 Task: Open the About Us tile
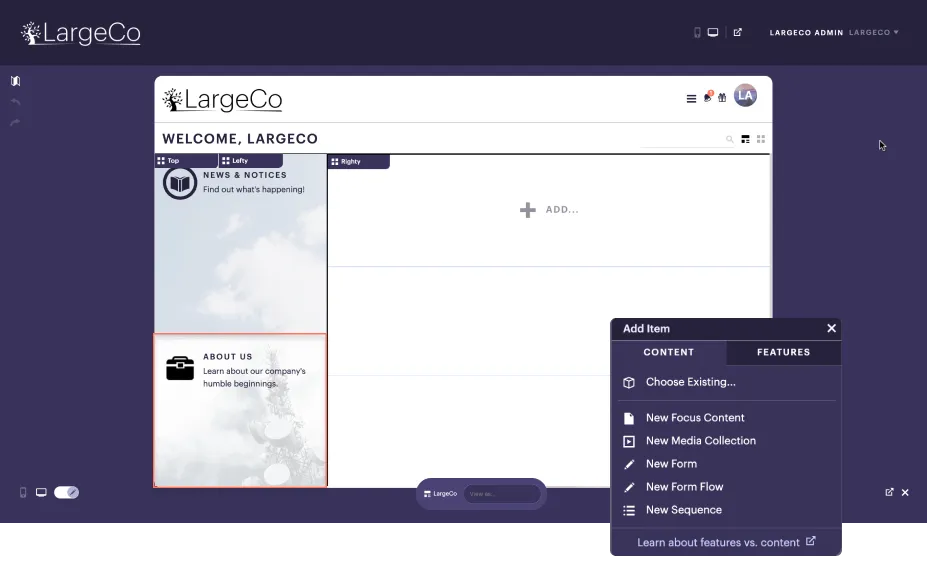click(240, 410)
